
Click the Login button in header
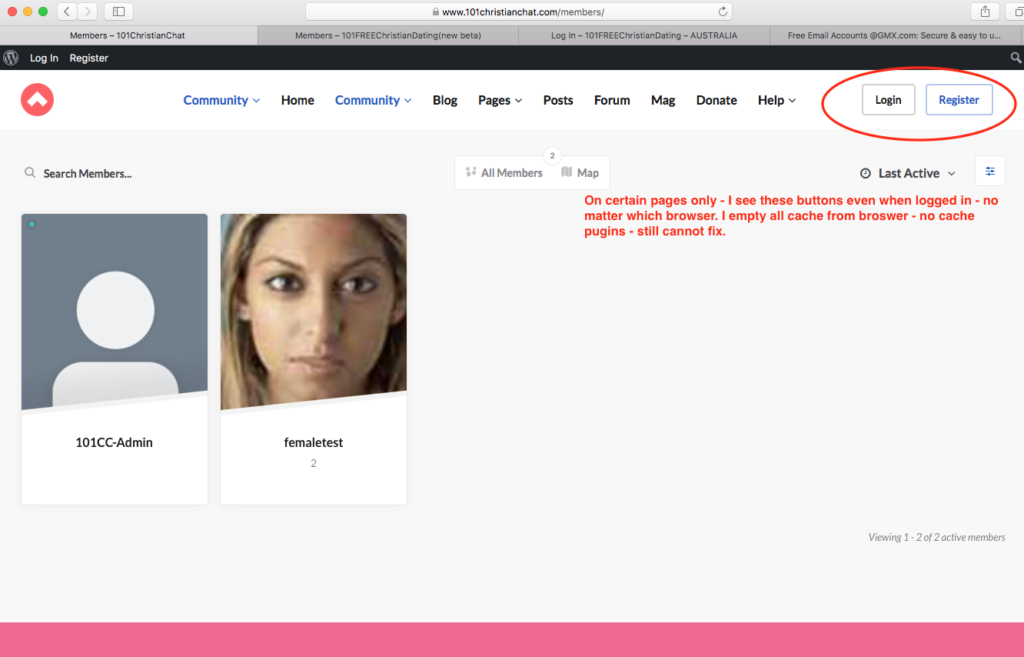coord(888,100)
